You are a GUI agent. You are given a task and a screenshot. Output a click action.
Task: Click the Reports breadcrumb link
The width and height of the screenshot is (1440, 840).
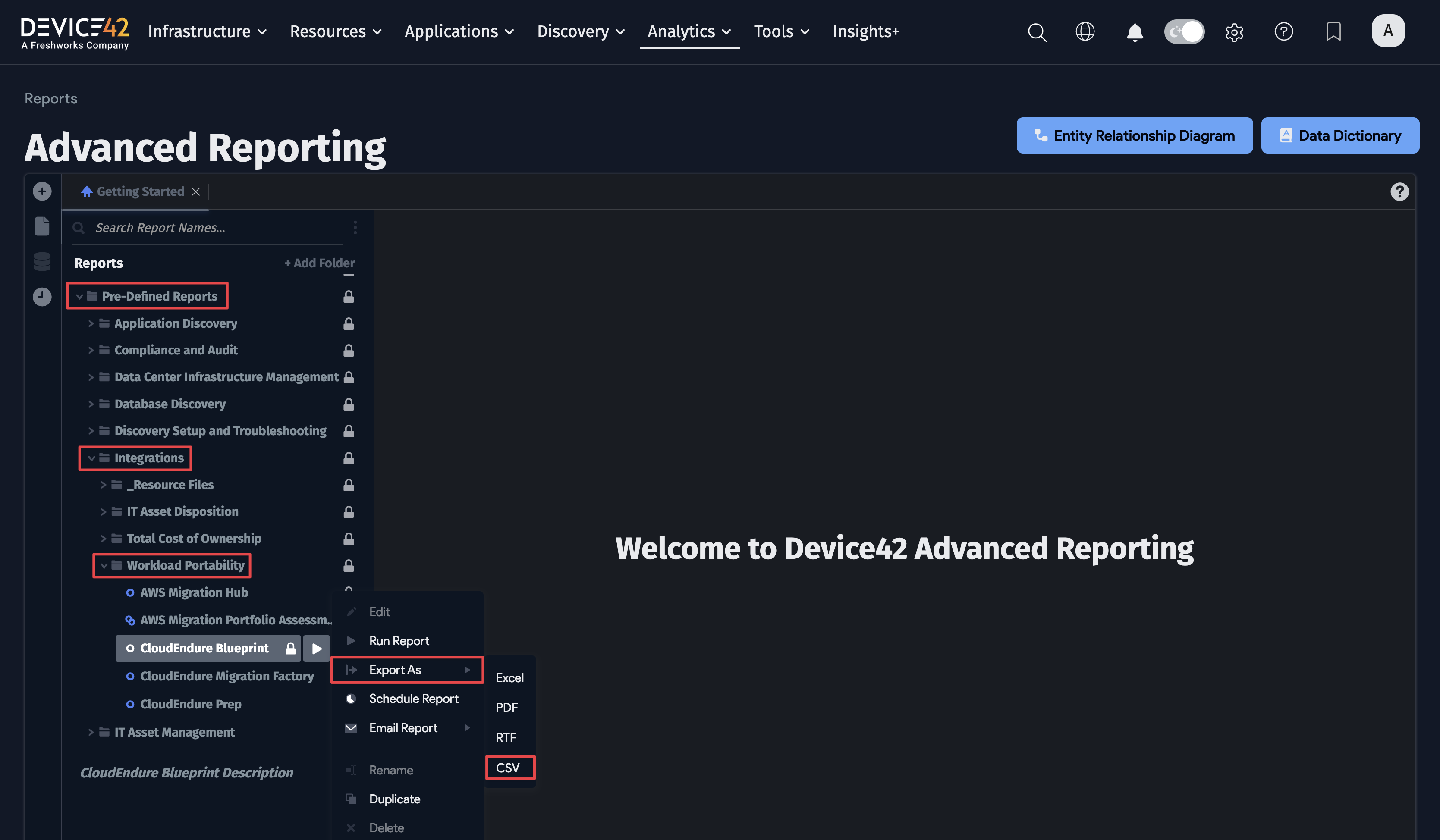(51, 99)
